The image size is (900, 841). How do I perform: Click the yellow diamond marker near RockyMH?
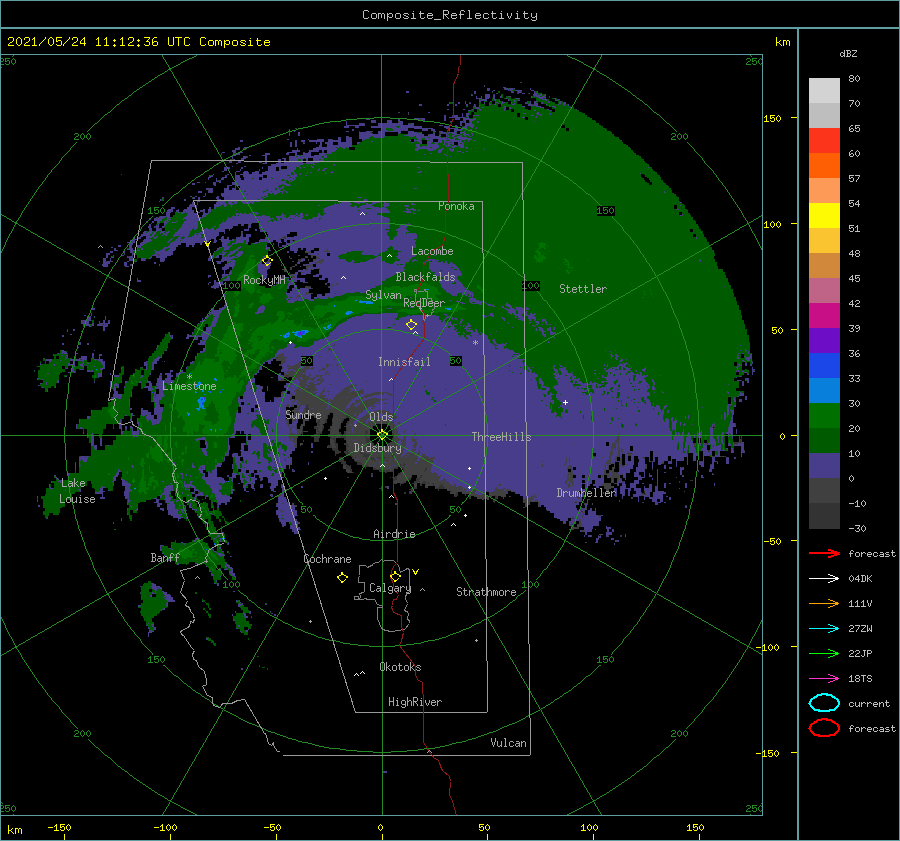[267, 261]
